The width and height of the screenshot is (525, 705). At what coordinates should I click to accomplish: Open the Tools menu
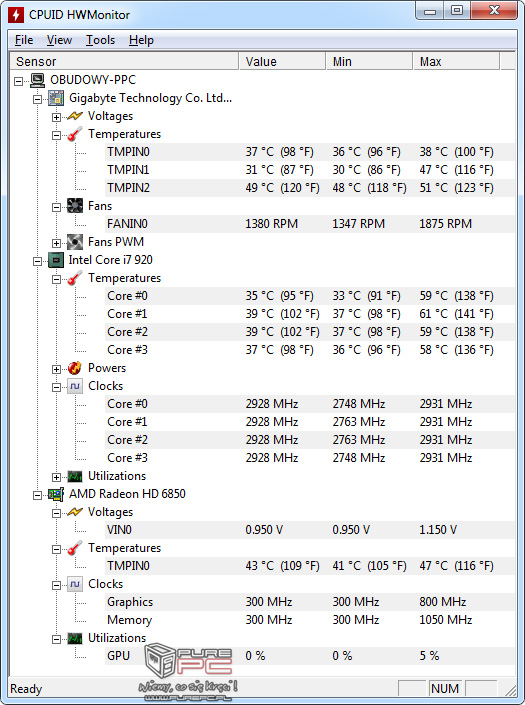point(100,40)
